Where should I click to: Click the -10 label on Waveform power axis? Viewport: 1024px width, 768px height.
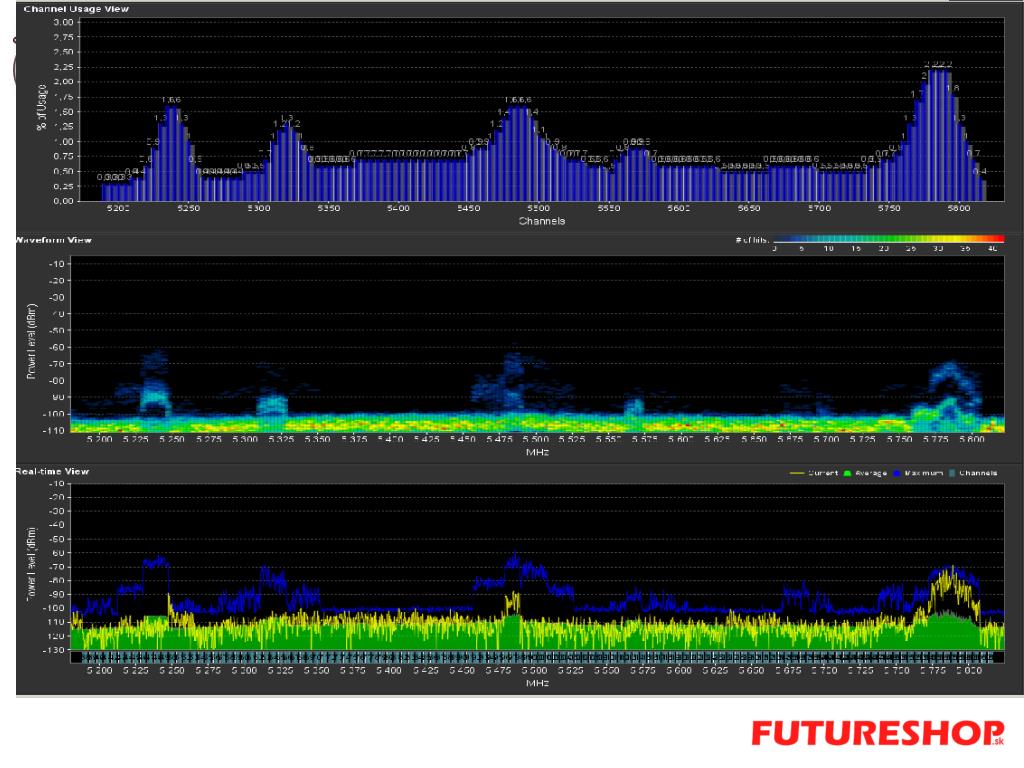[56, 264]
